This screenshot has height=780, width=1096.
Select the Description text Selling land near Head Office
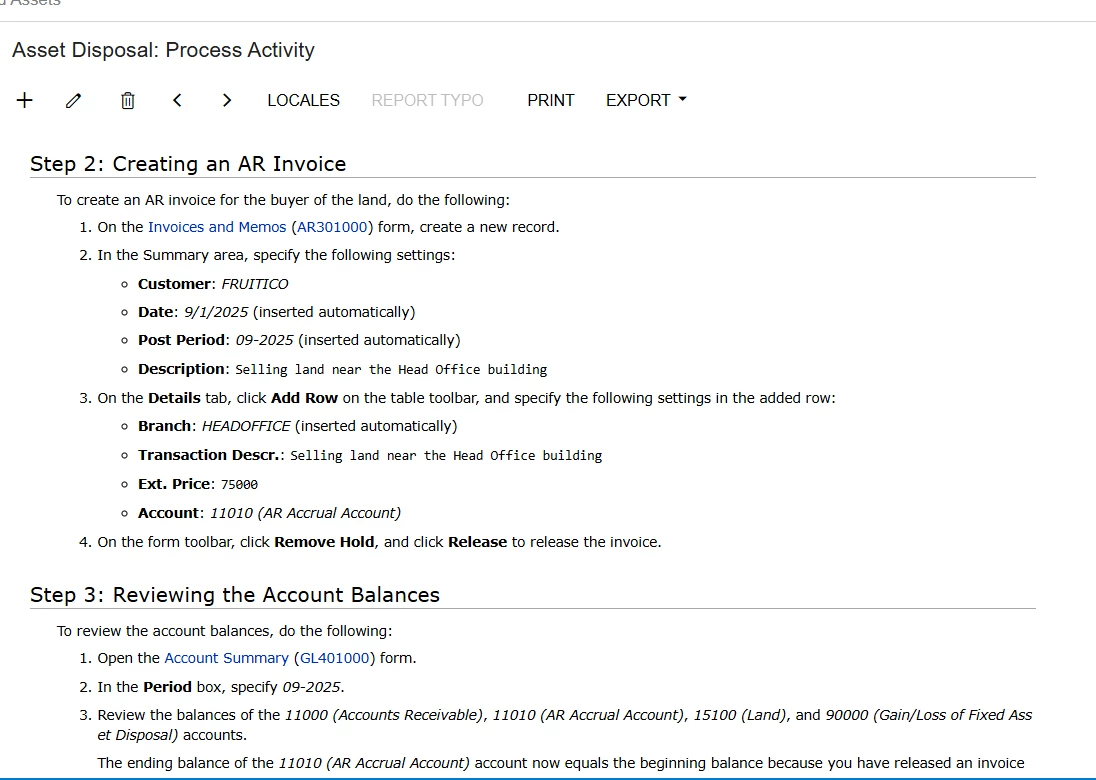coord(391,370)
